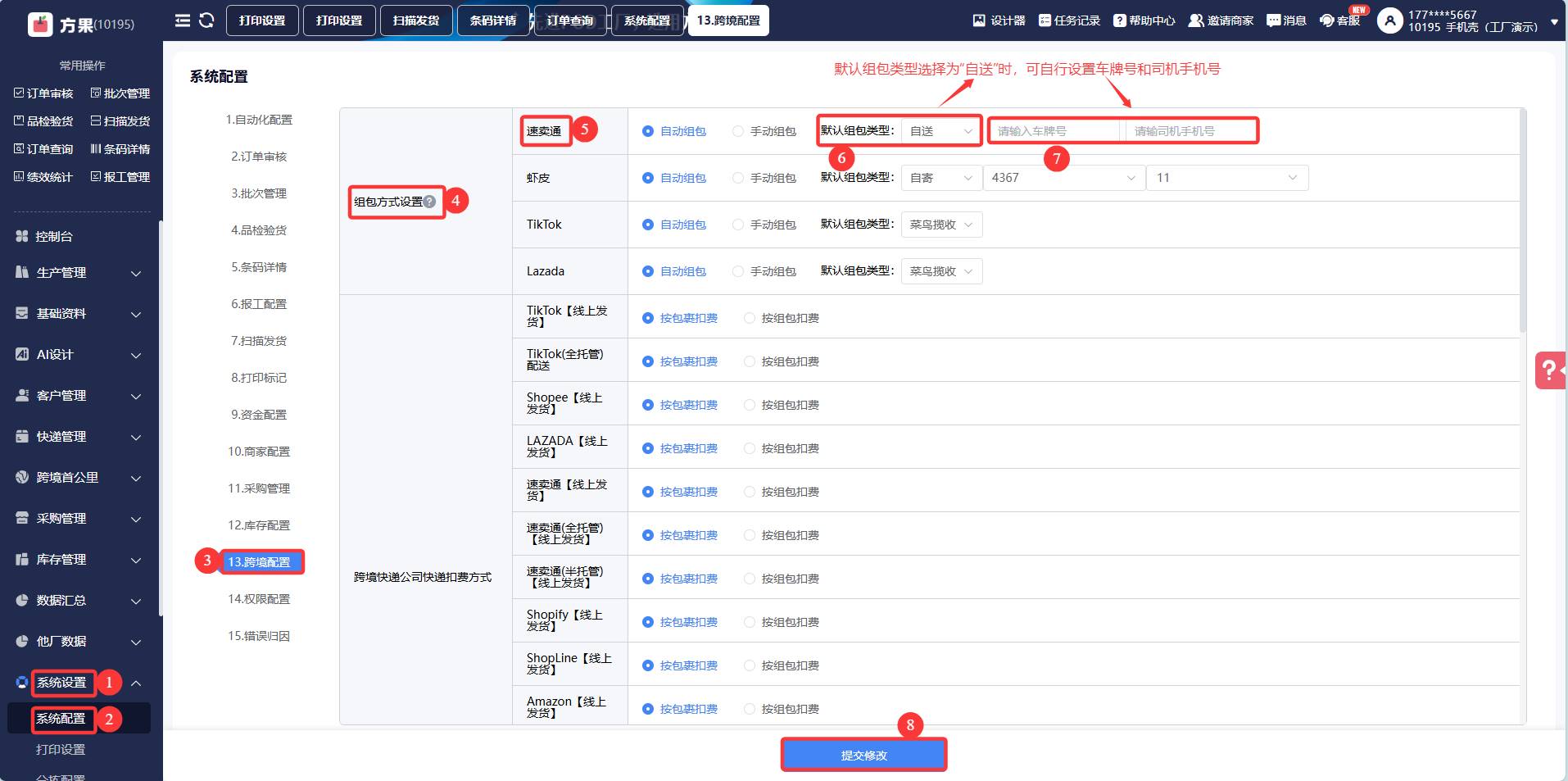Switch to the 条码详情 top tab
Viewport: 1568px width, 781px height.
tap(493, 20)
